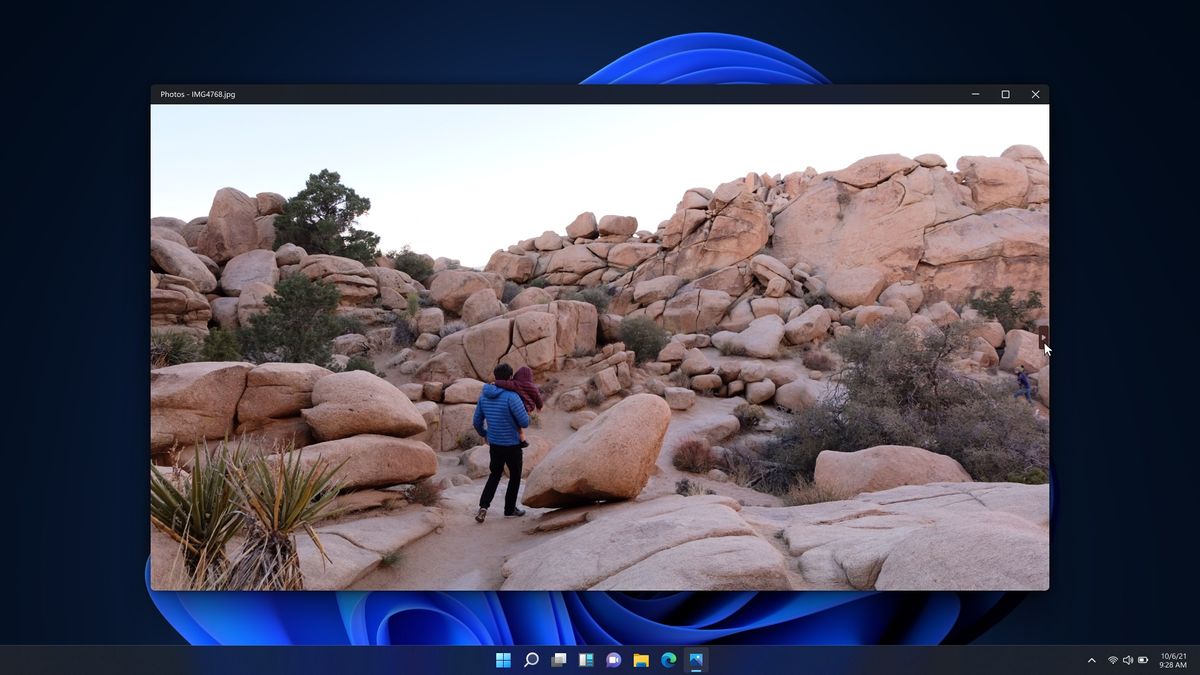The height and width of the screenshot is (675, 1200).
Task: Click the Wi-Fi icon in the system tray
Action: [x=1113, y=660]
